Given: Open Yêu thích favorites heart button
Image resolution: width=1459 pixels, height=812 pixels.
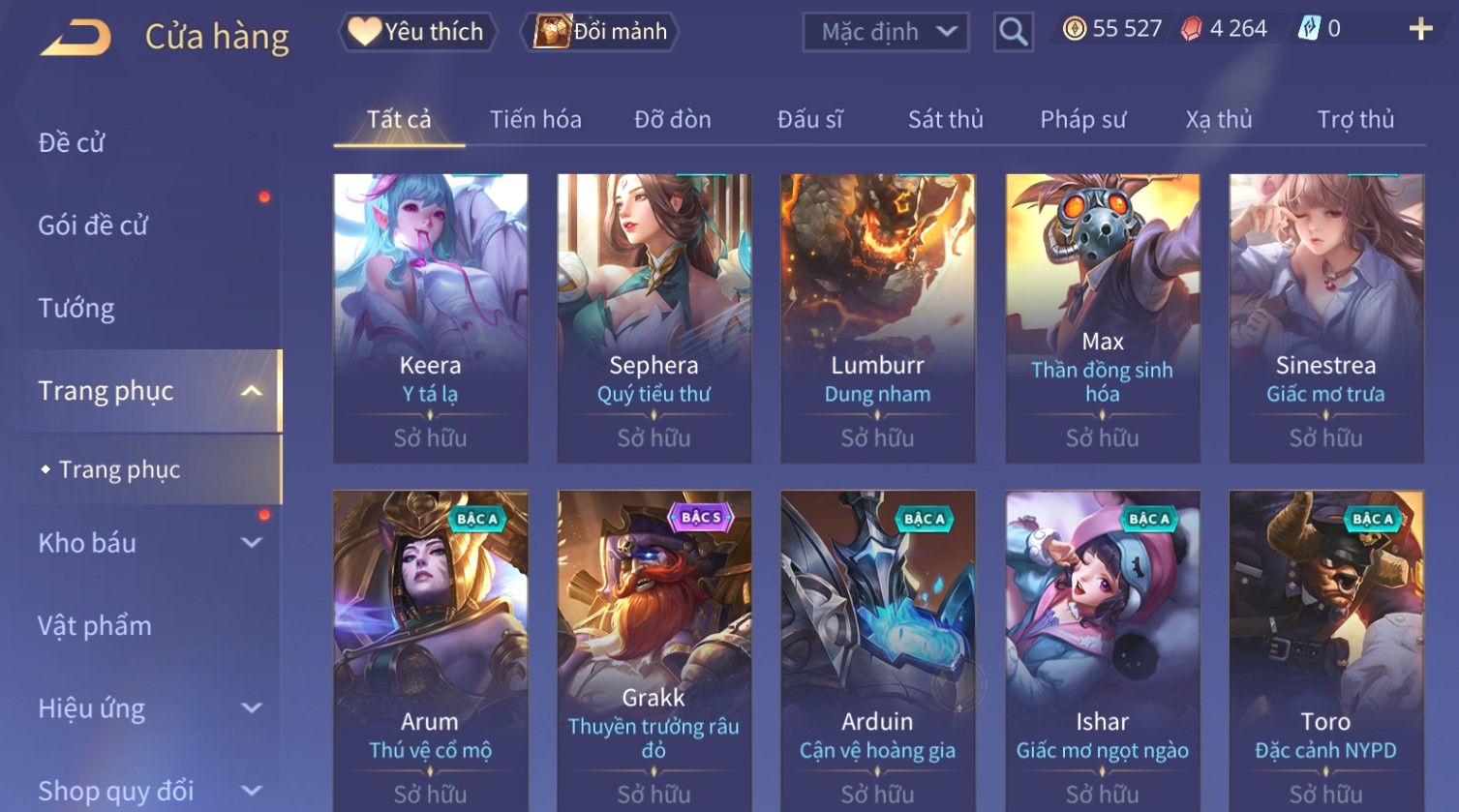Looking at the screenshot, I should [417, 32].
